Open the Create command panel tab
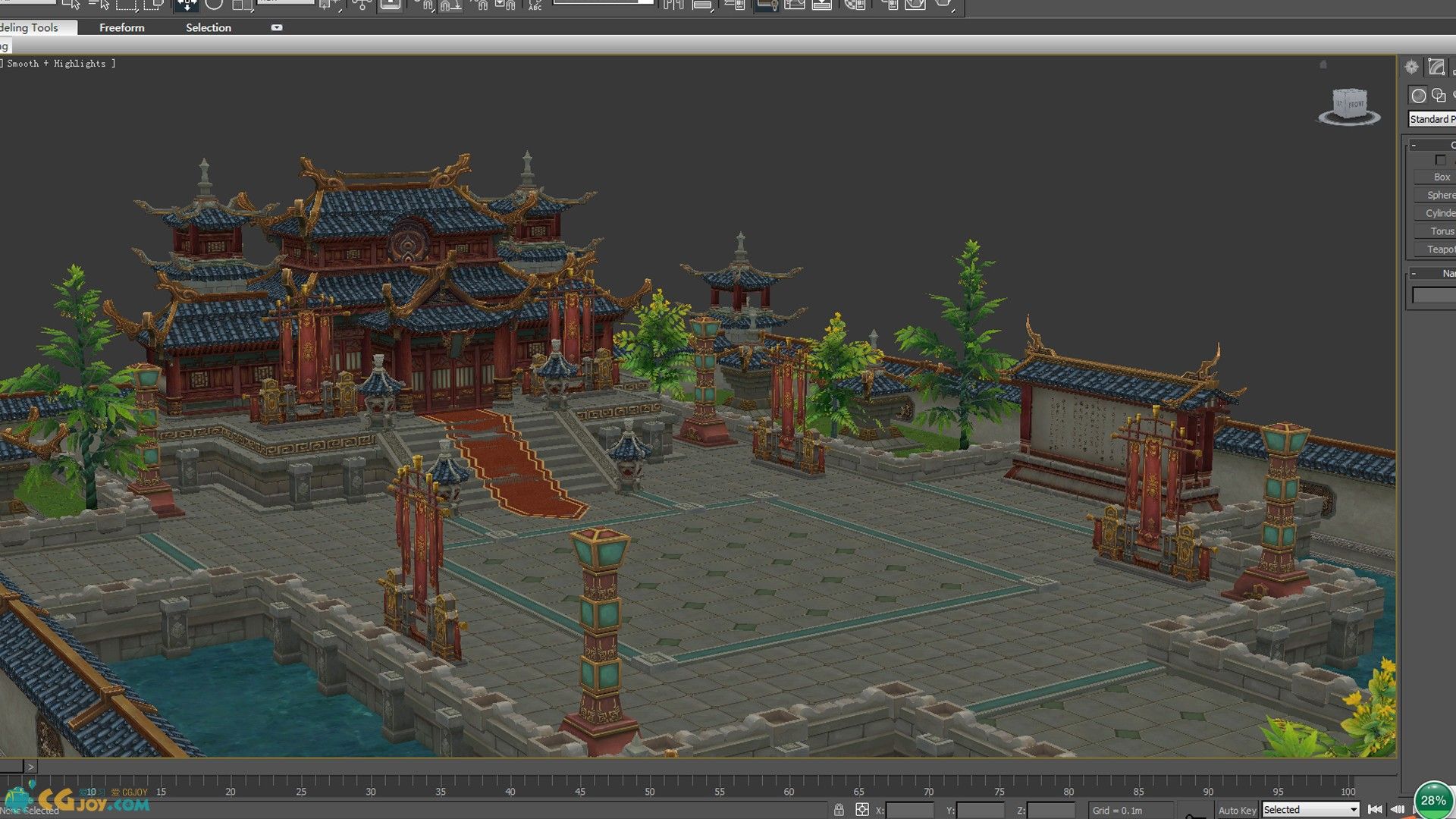Screen dimensions: 1456x819 (x=1411, y=67)
